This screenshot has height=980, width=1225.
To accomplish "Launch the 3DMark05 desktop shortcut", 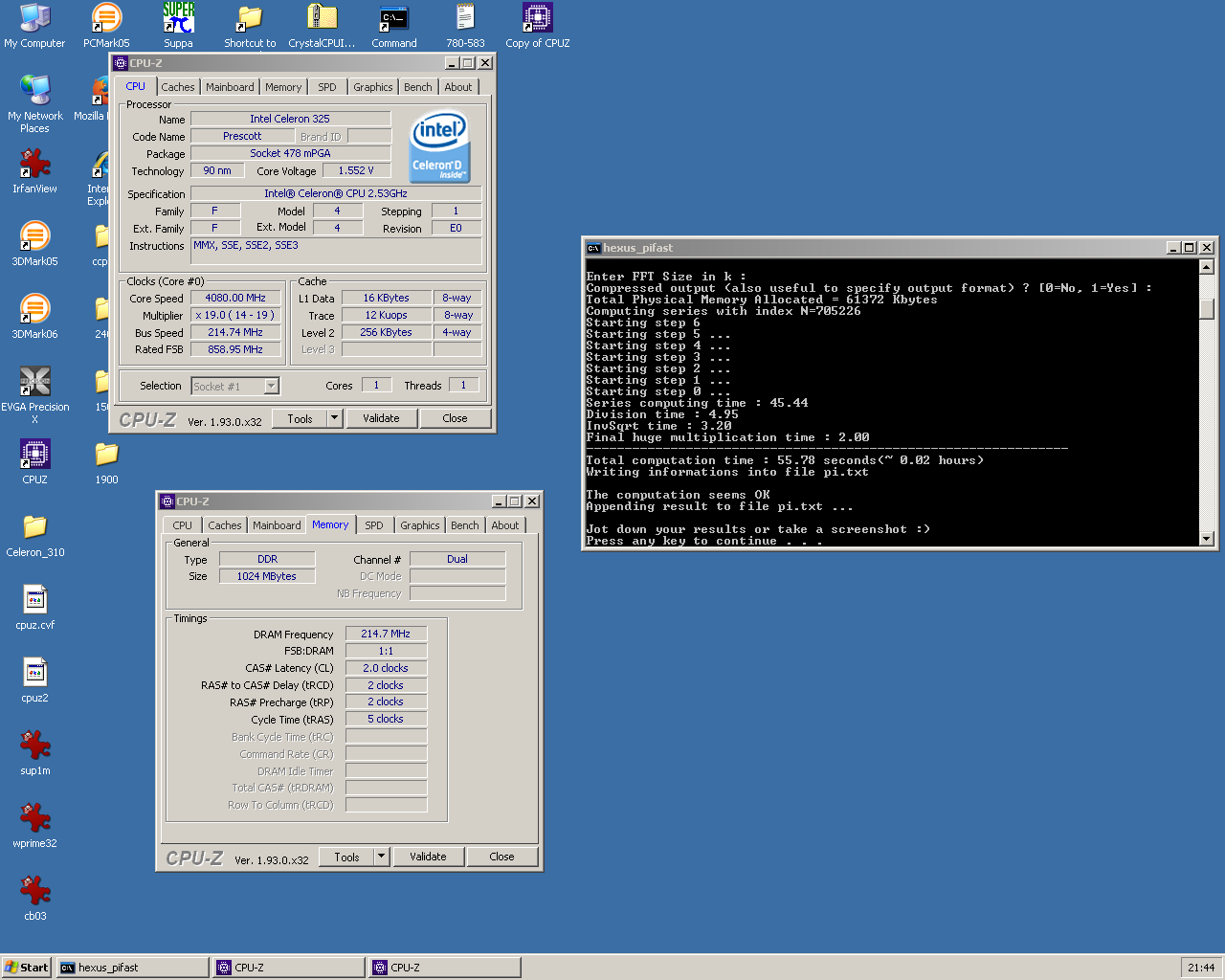I will tap(34, 243).
